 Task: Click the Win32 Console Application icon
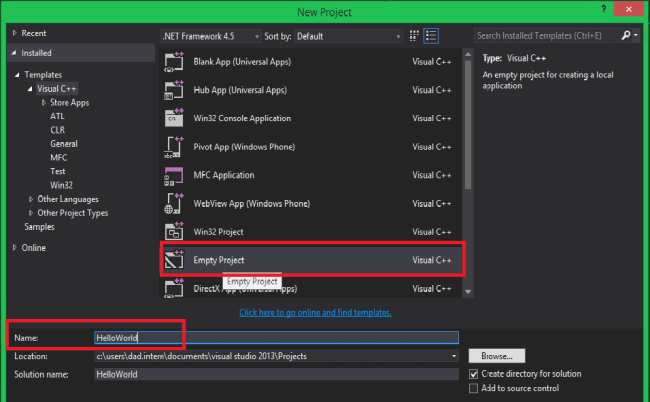(174, 118)
